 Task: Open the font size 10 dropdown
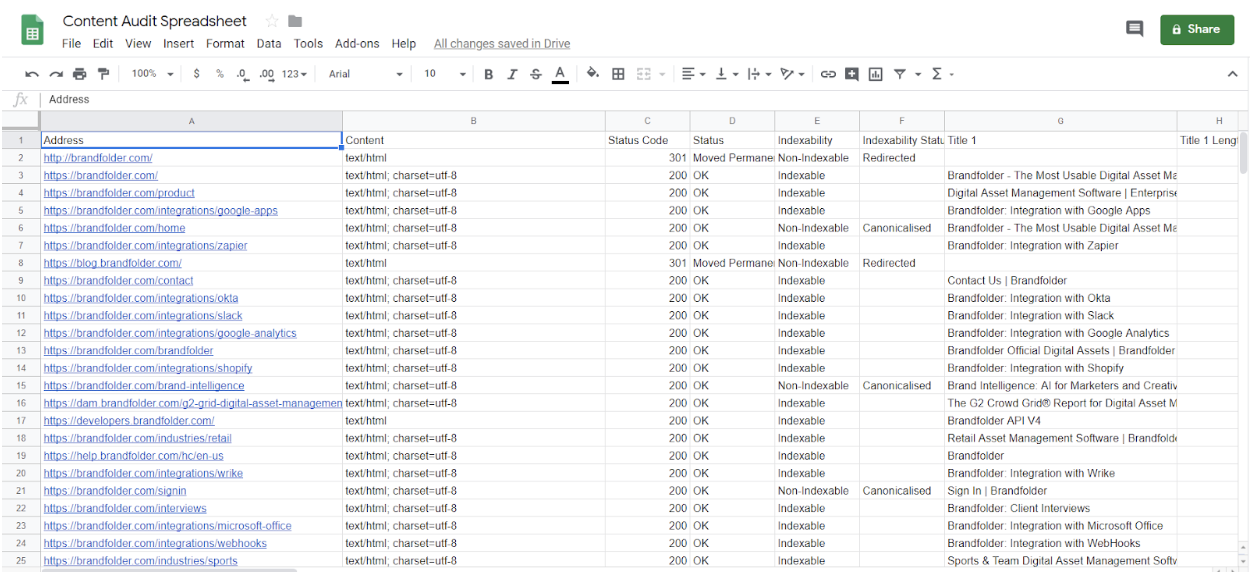point(445,74)
